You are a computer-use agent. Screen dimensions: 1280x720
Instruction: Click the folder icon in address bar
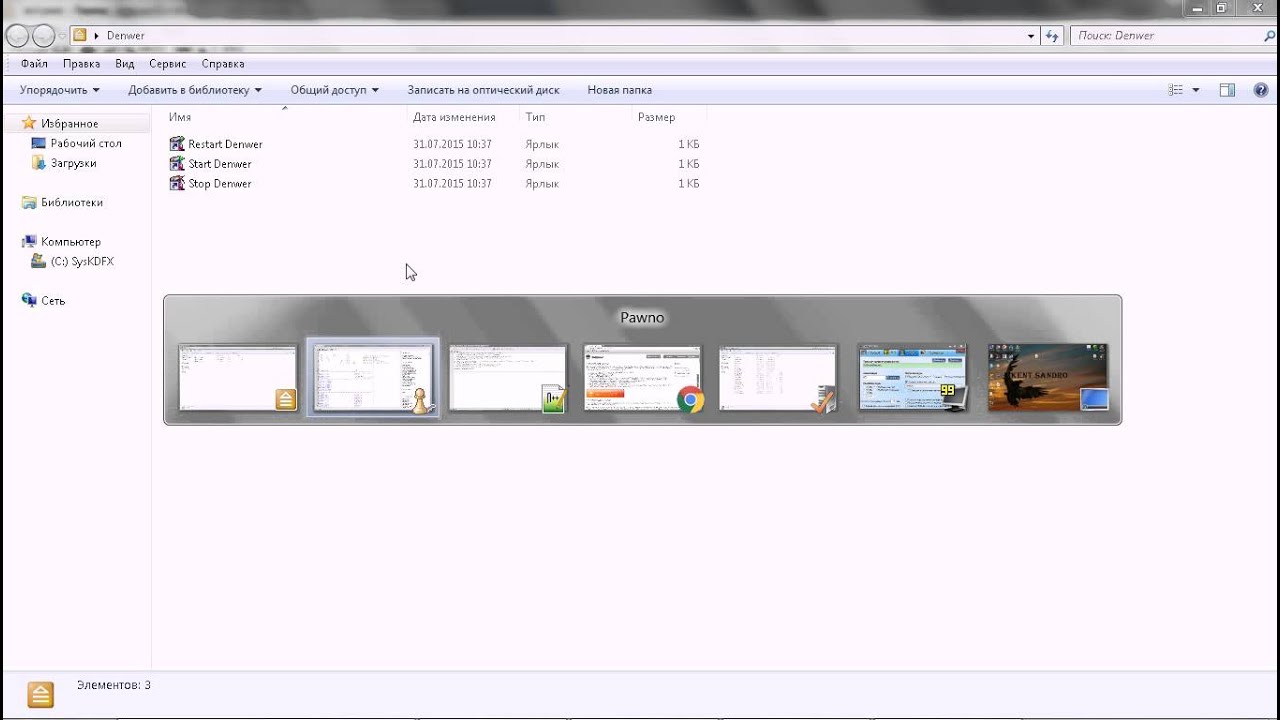tap(80, 35)
